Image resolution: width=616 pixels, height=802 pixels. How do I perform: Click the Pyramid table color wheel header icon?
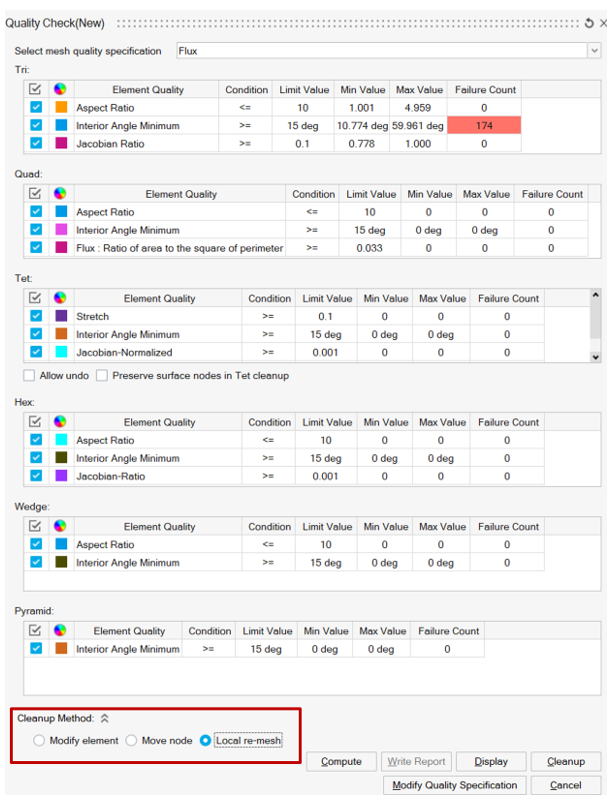60,631
